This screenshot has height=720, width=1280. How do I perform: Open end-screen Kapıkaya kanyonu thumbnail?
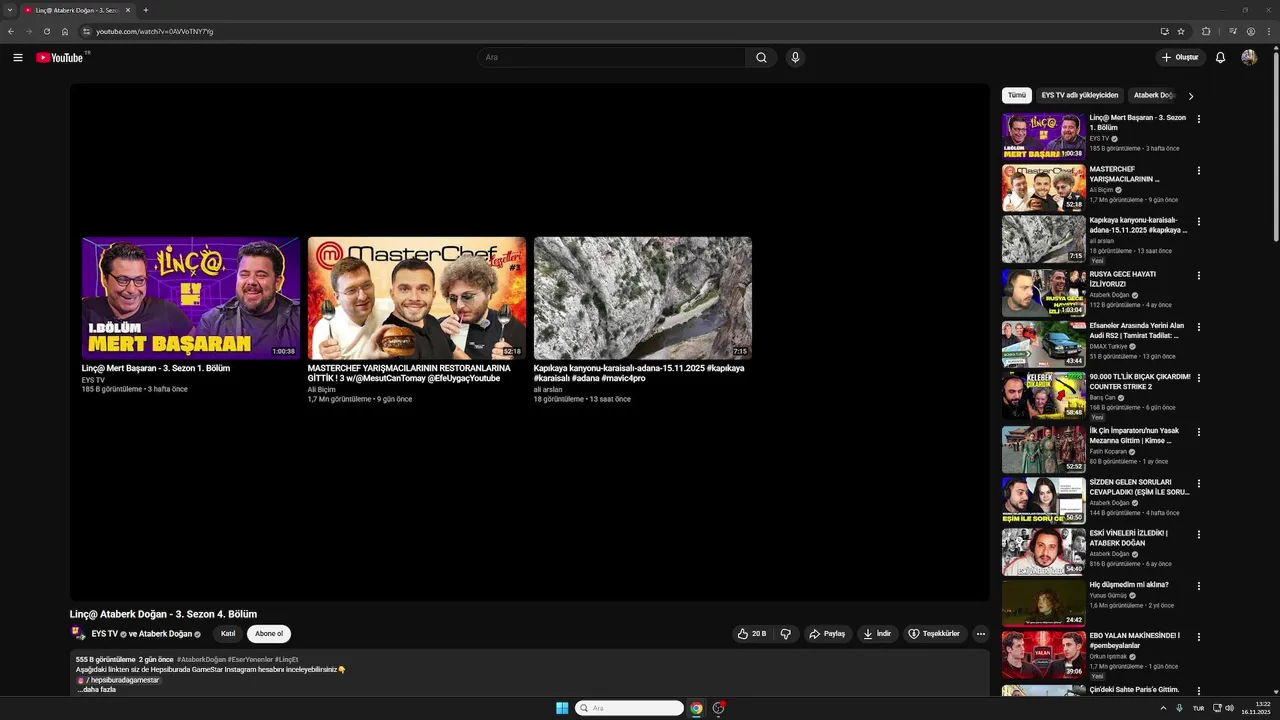643,298
